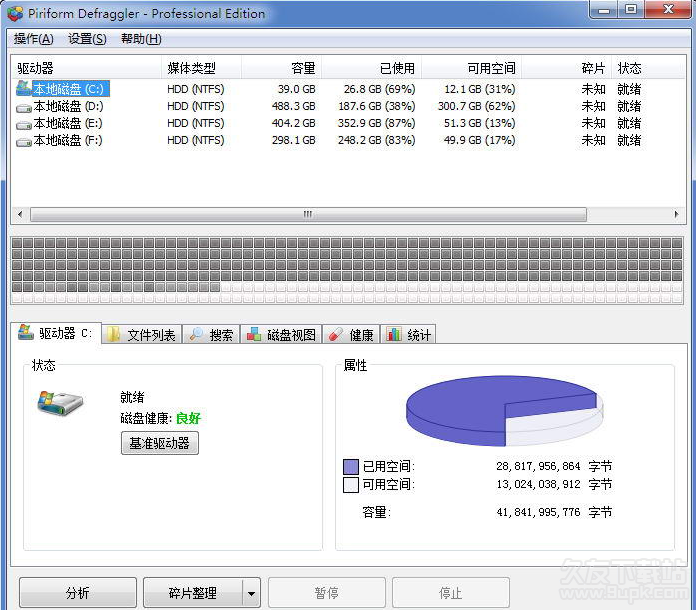Click the E: drive disk icon

click(x=24, y=125)
